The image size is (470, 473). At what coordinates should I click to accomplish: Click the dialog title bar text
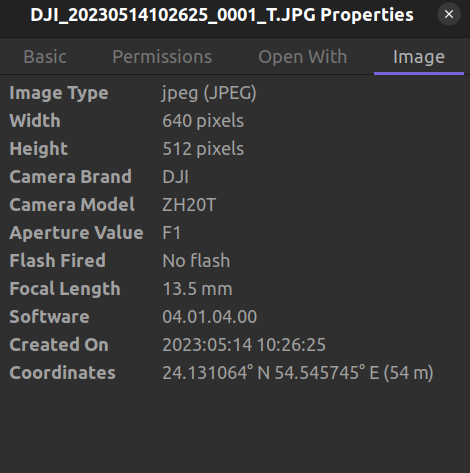coord(222,15)
